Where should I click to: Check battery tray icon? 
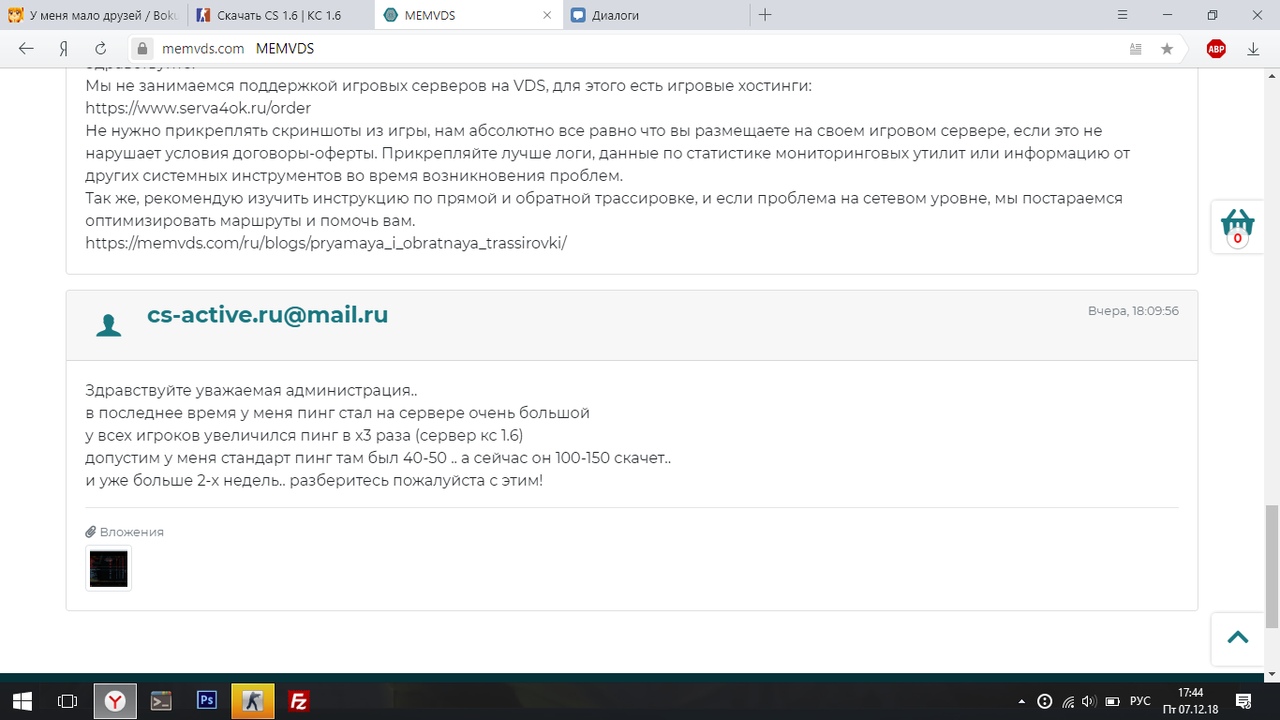point(1112,701)
